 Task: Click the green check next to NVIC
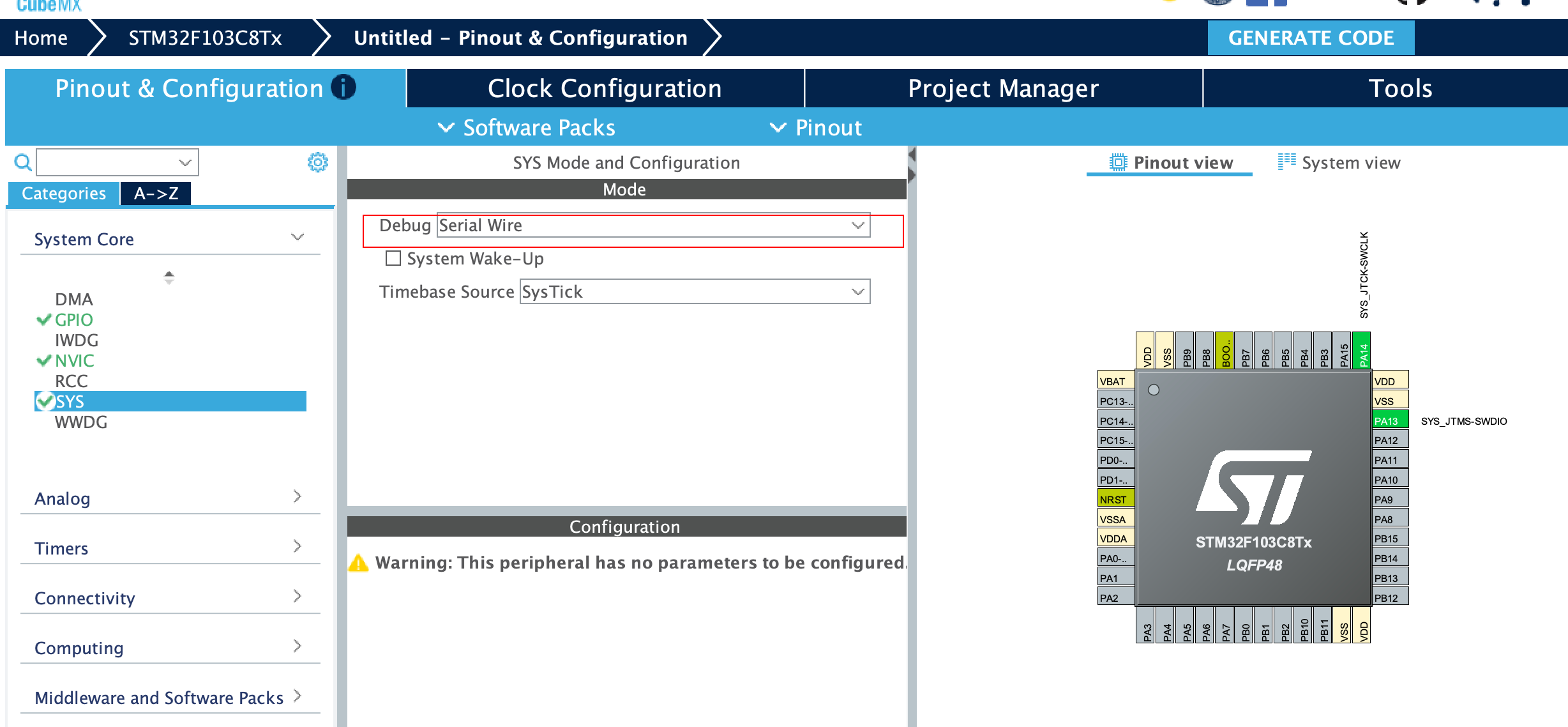pos(43,360)
